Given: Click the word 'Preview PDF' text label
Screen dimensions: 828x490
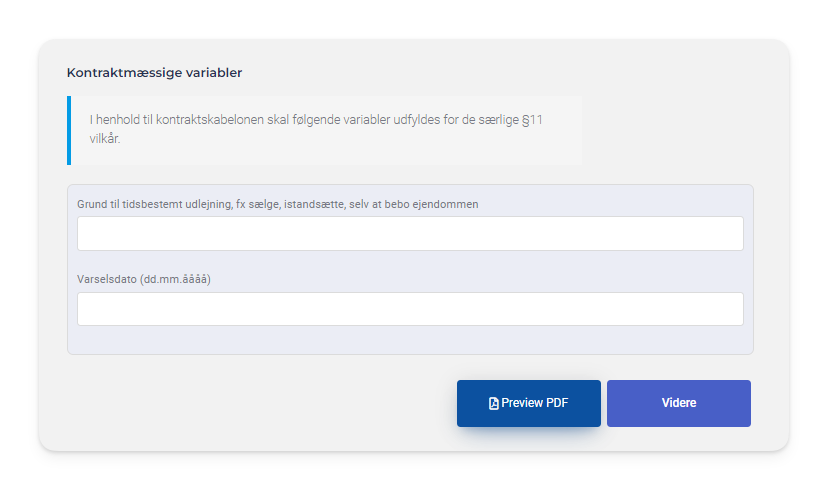Looking at the screenshot, I should click(535, 404).
